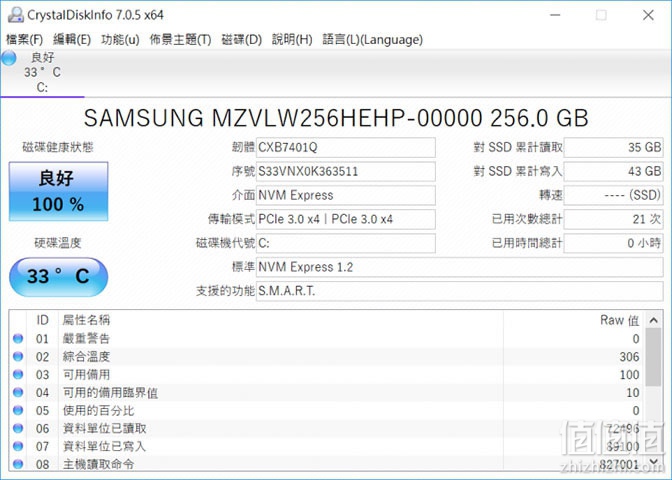This screenshot has width=672, height=480.
Task: Click the status dot of attribute 04
Action: 18,393
